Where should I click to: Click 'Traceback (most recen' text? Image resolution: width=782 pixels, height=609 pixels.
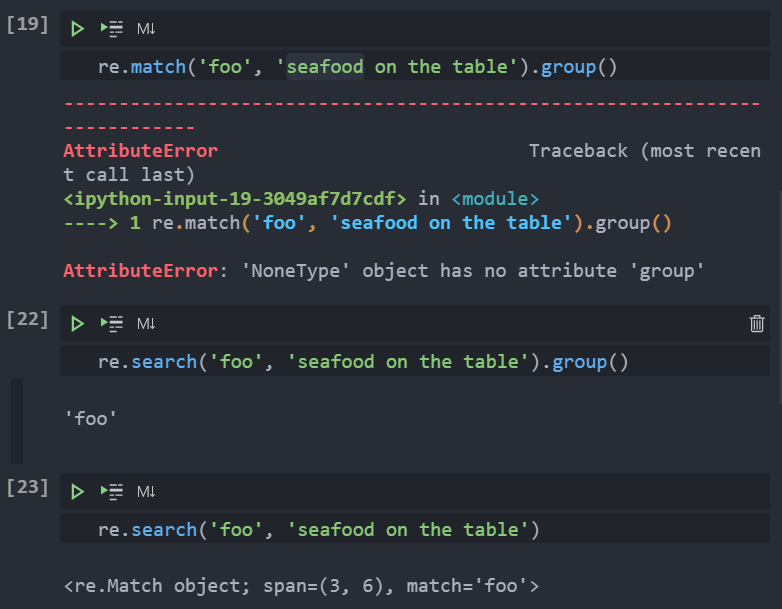pyautogui.click(x=644, y=151)
